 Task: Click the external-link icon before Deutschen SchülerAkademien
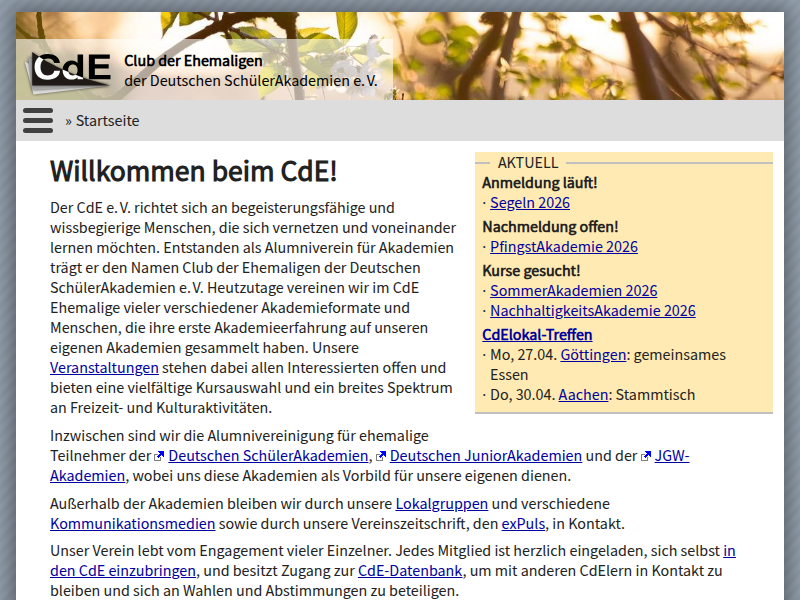pyautogui.click(x=159, y=456)
